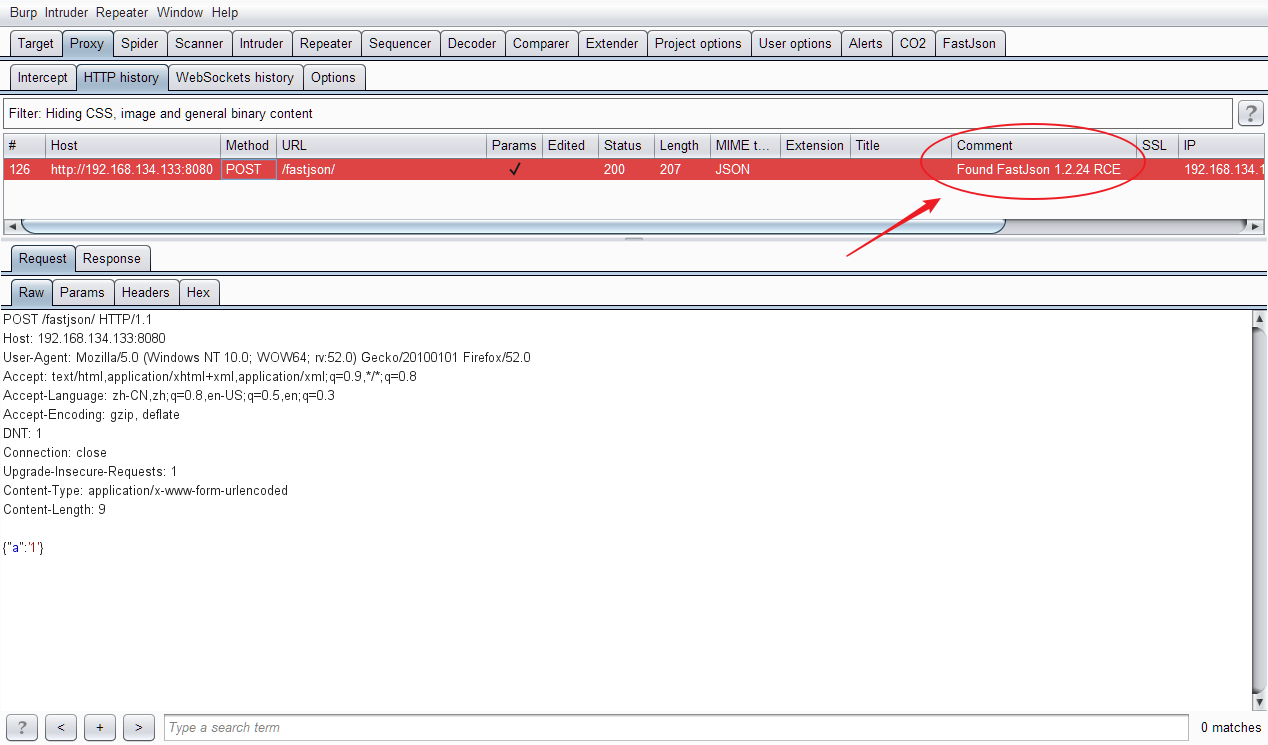The width and height of the screenshot is (1268, 745).
Task: Click the host http://192.168.134.133:8080 cell
Action: (x=132, y=169)
